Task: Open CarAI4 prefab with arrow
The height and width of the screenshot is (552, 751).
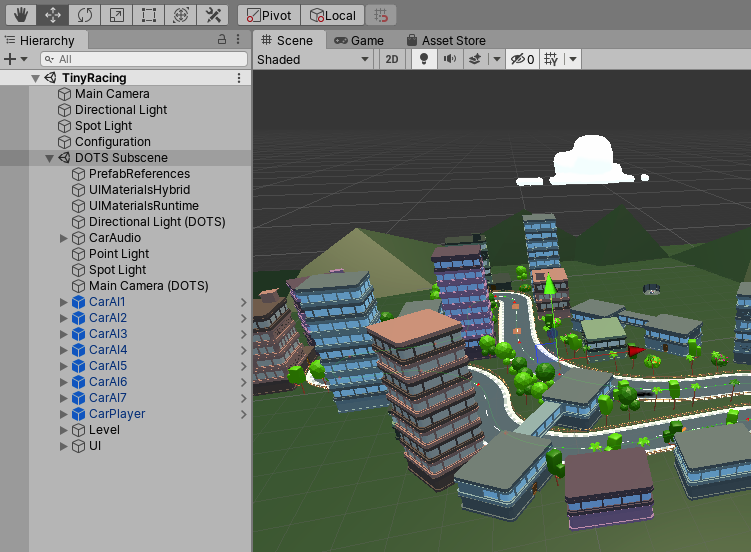Action: tap(243, 350)
